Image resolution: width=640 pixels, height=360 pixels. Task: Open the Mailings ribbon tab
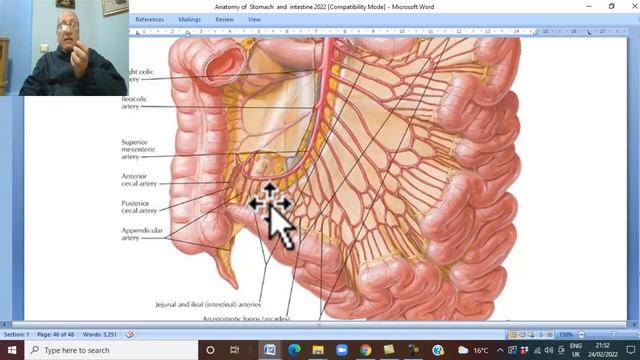click(189, 20)
